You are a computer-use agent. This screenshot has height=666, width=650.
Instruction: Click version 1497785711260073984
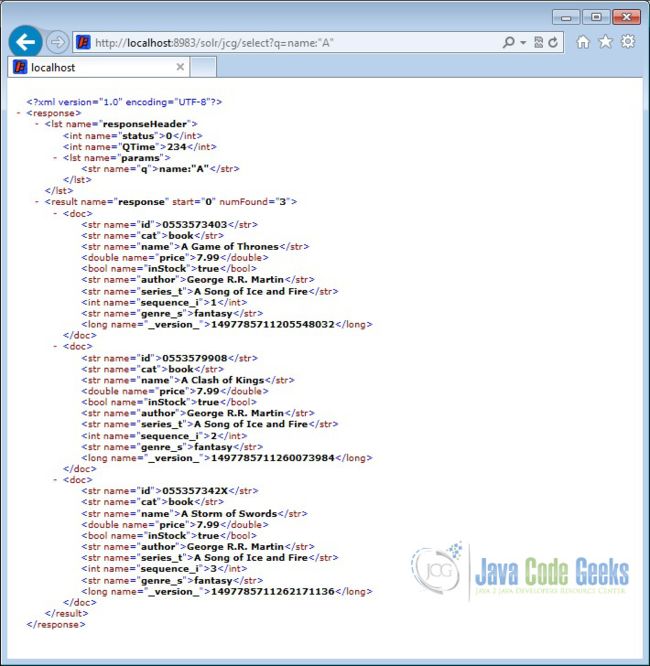273,458
